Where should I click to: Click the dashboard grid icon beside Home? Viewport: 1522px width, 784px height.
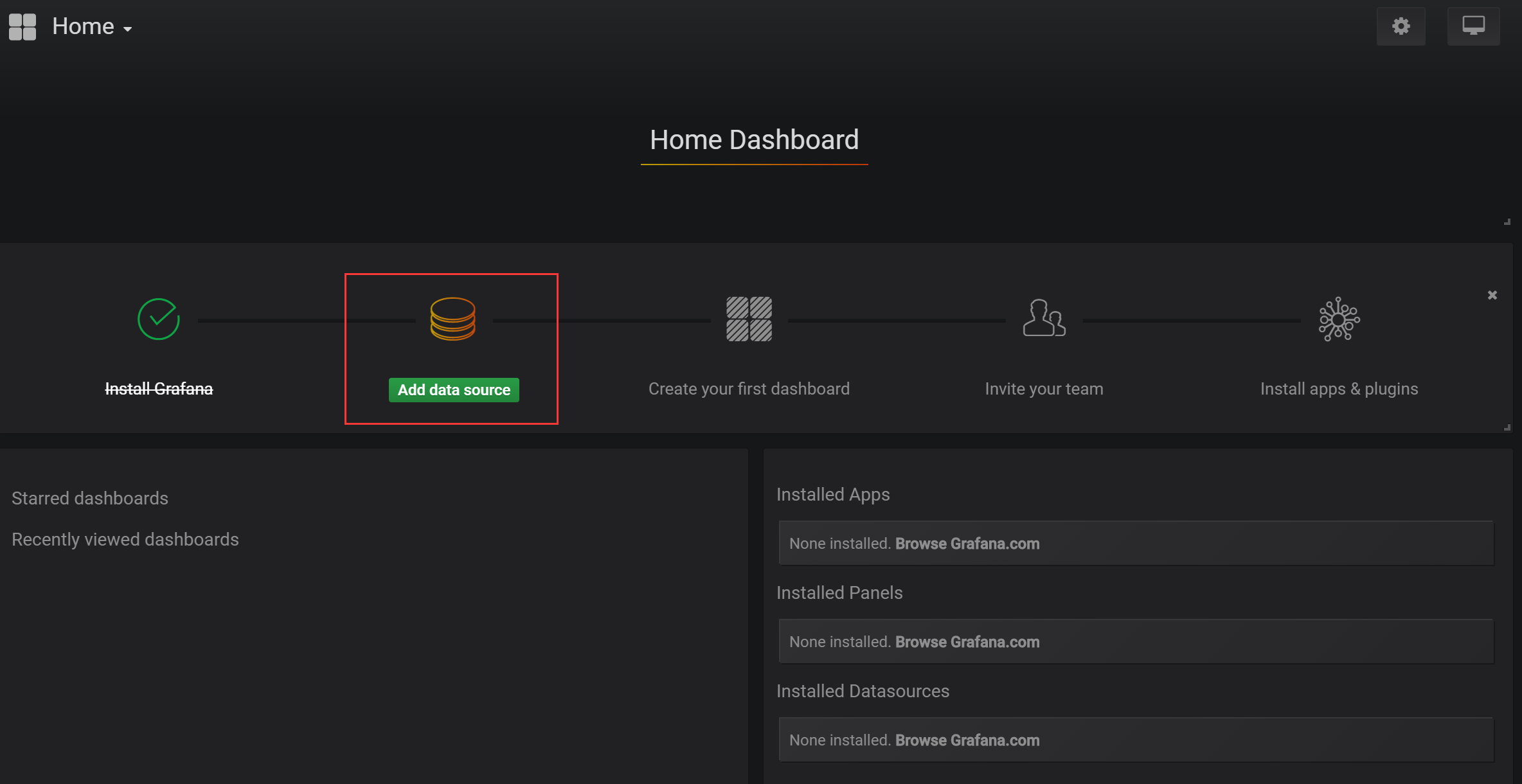22,27
